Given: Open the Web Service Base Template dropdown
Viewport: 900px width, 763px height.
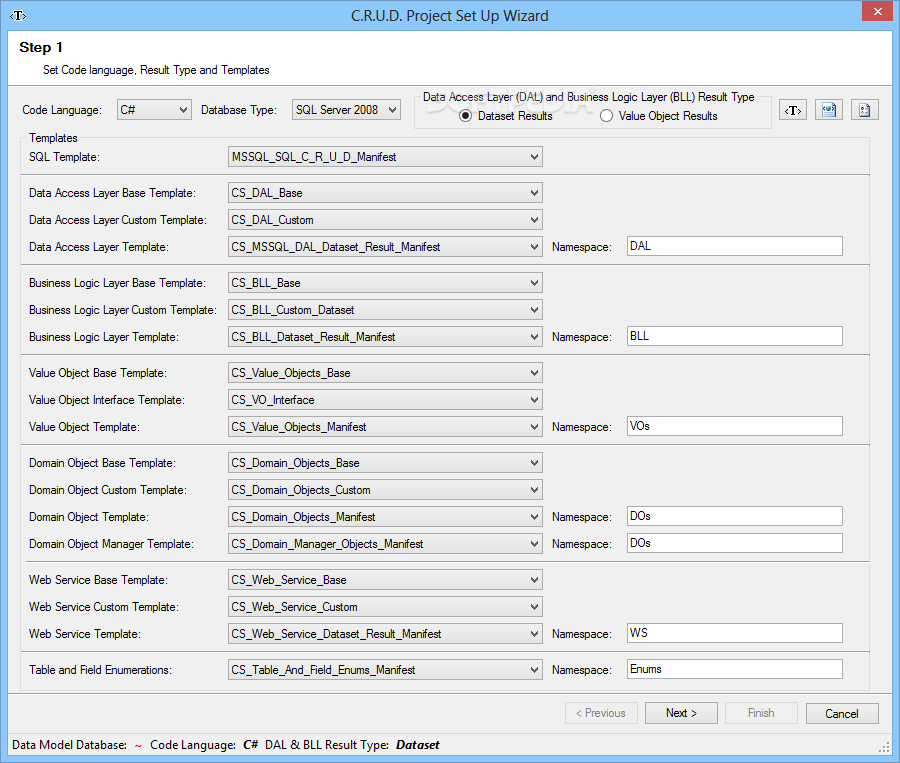Looking at the screenshot, I should (385, 580).
